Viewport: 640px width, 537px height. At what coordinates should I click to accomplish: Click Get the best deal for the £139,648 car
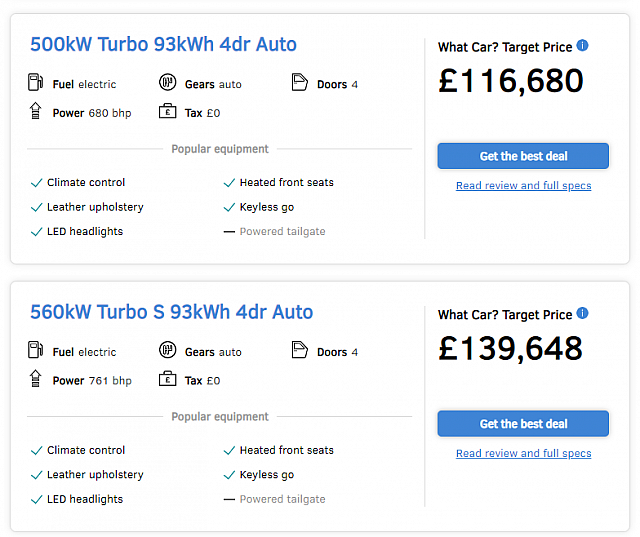523,424
